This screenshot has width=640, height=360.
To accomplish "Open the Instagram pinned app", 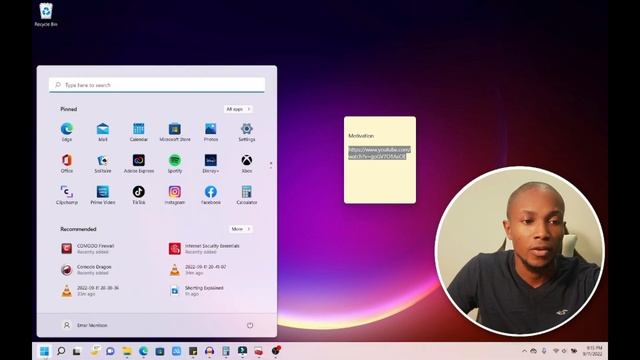I will (175, 195).
